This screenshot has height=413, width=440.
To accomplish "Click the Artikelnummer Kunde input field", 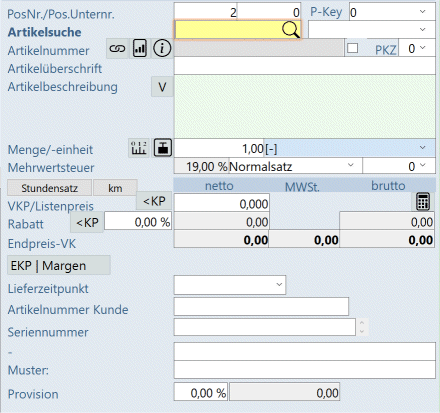I will (x=261, y=306).
